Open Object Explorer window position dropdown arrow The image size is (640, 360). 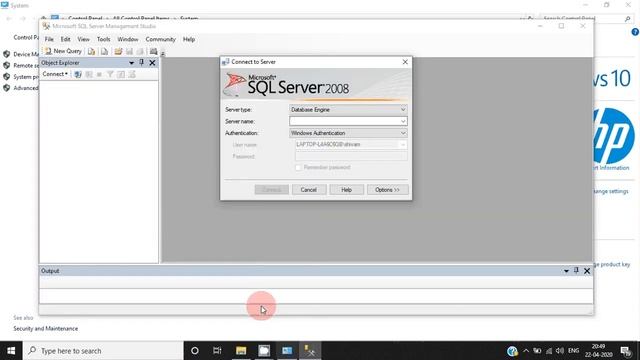point(131,63)
